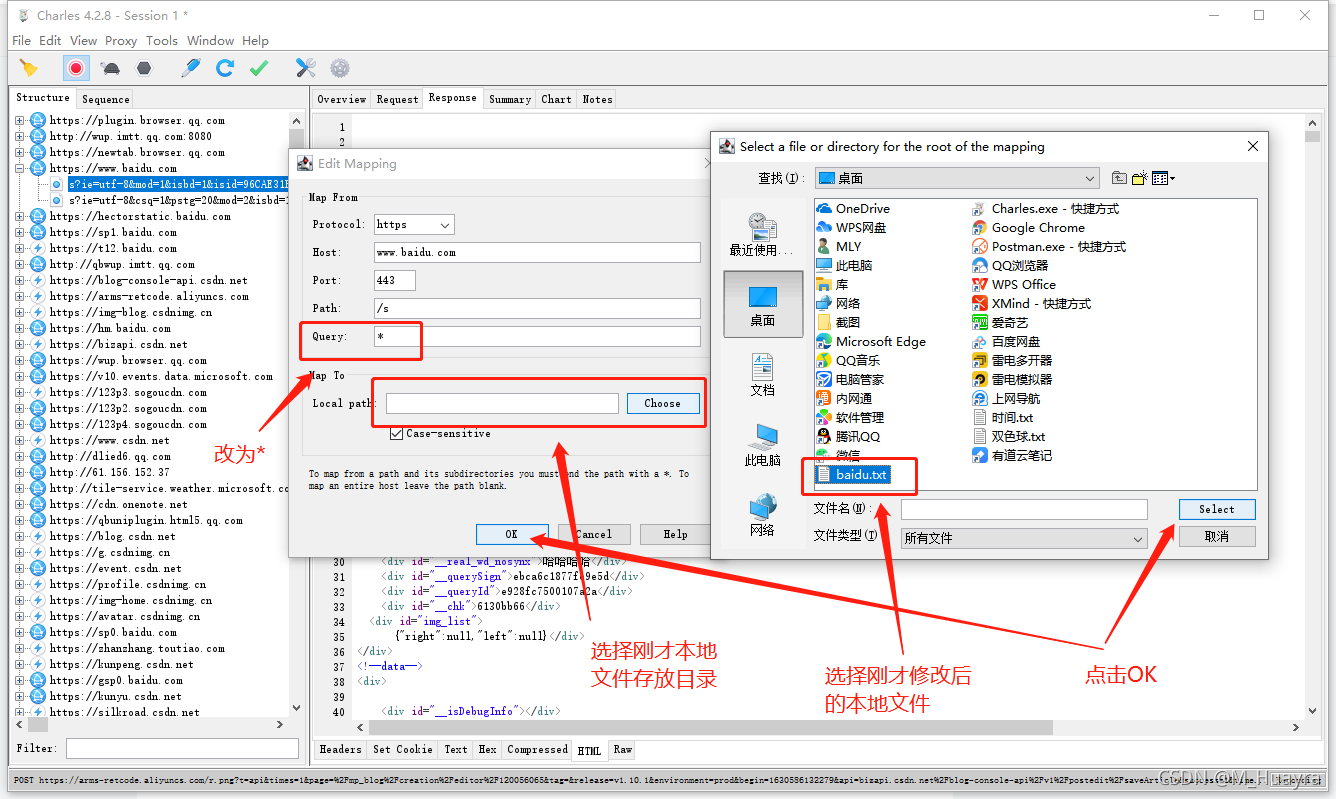Show the Raw response tab
Image resolution: width=1336 pixels, height=799 pixels.
click(623, 749)
